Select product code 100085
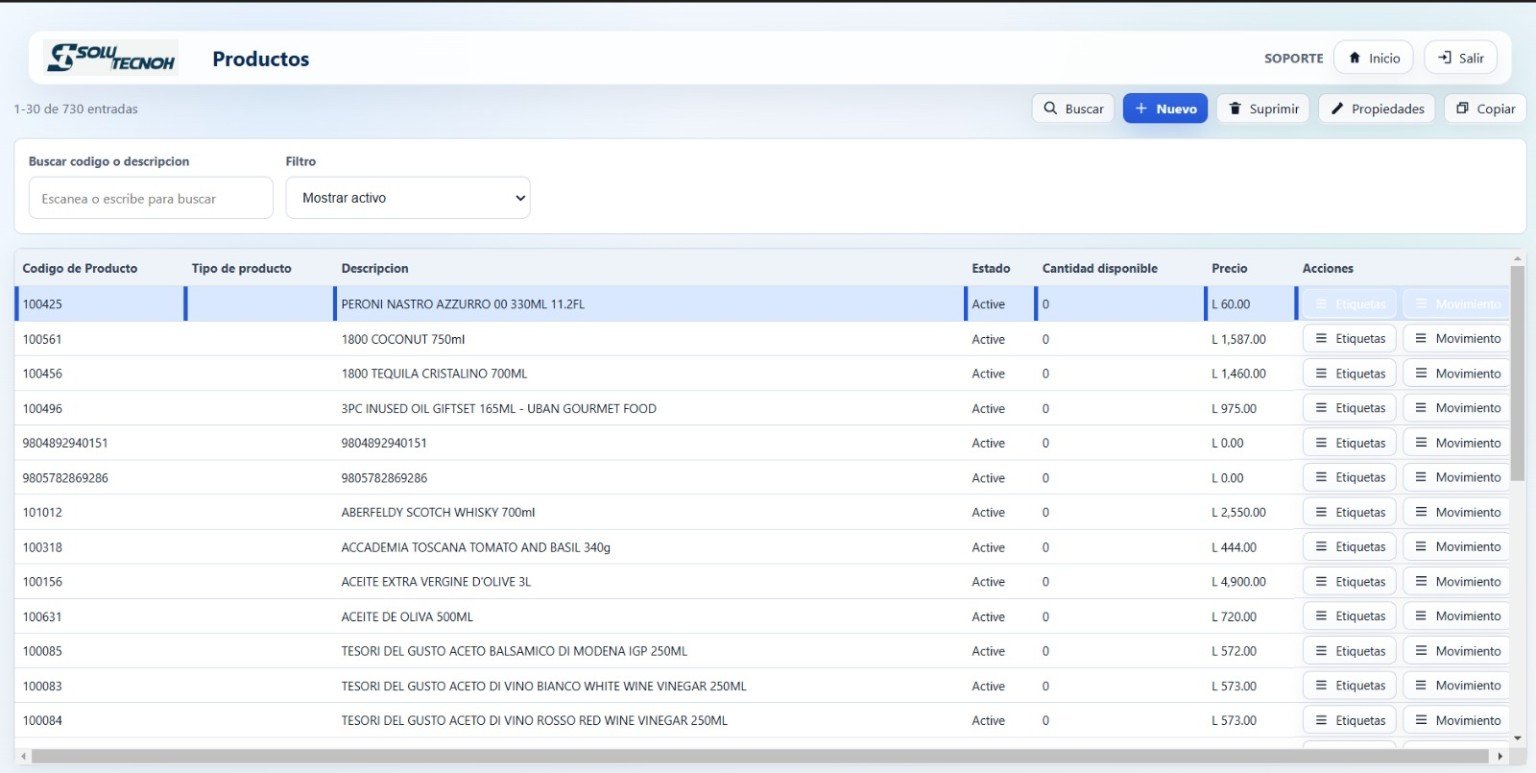Screen dimensions: 1536x773 point(42,651)
